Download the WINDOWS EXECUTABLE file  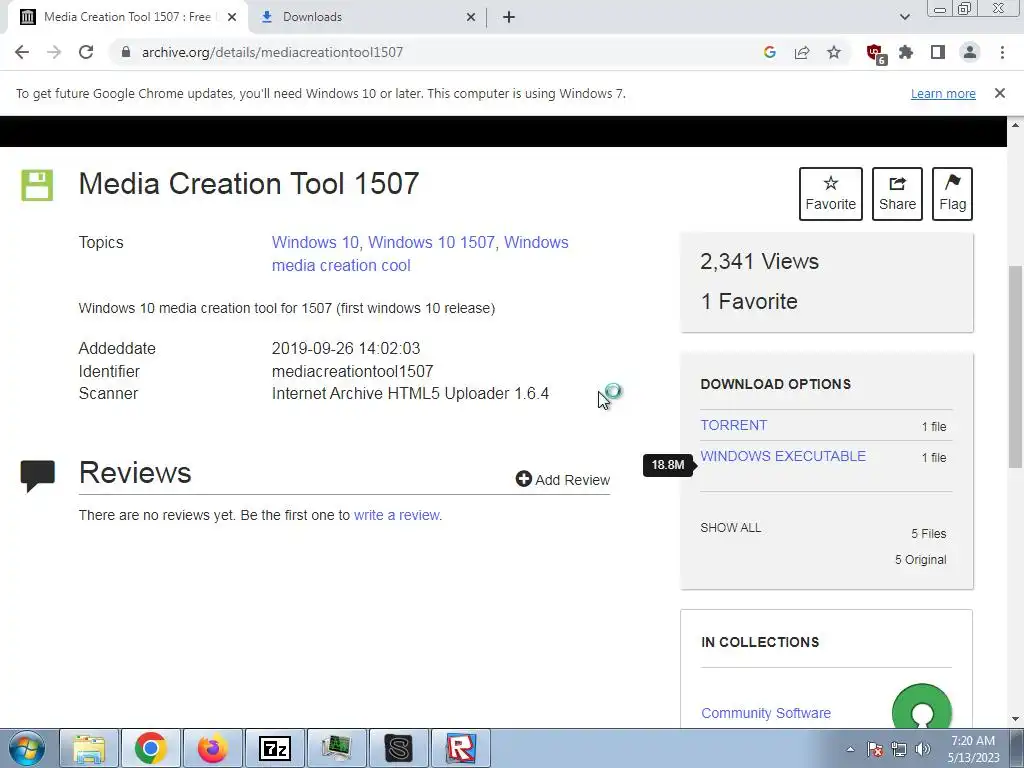783,456
